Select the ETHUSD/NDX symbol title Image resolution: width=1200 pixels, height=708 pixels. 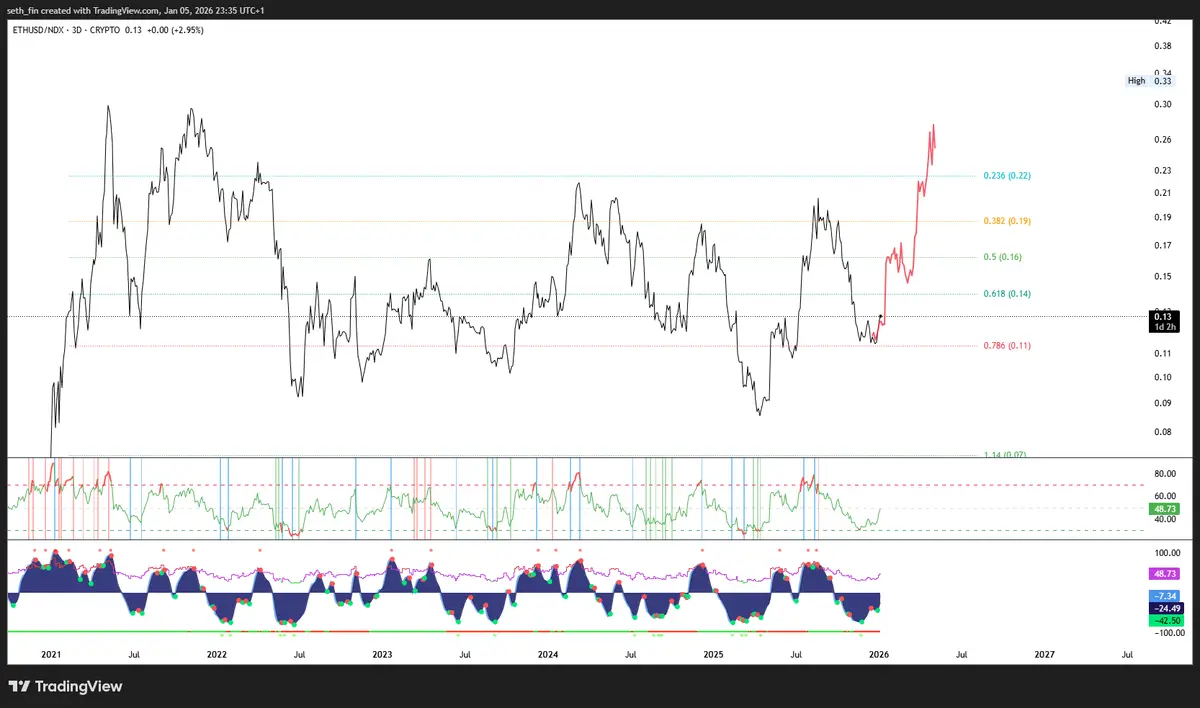point(40,30)
